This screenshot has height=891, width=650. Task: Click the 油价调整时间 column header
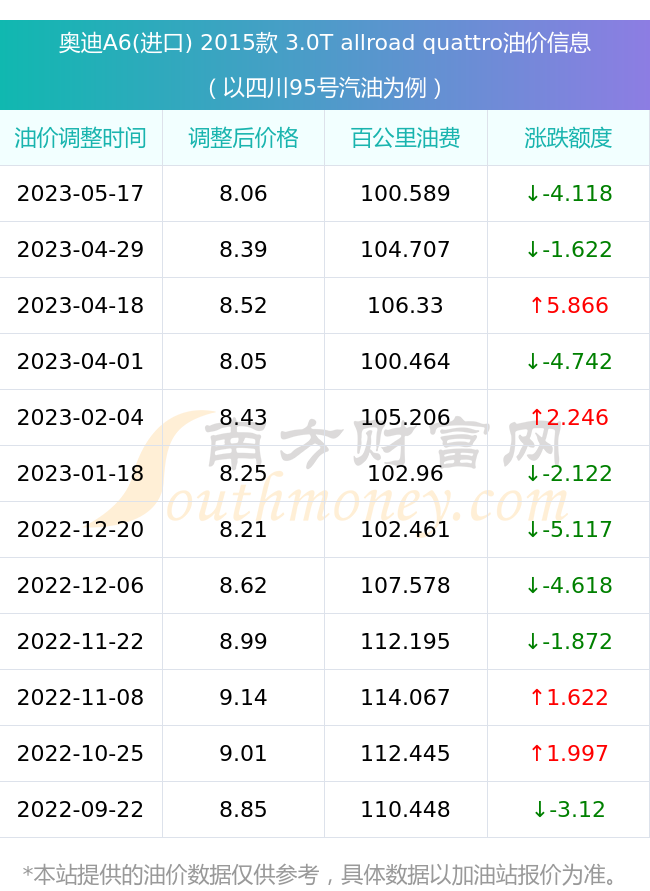click(x=81, y=138)
